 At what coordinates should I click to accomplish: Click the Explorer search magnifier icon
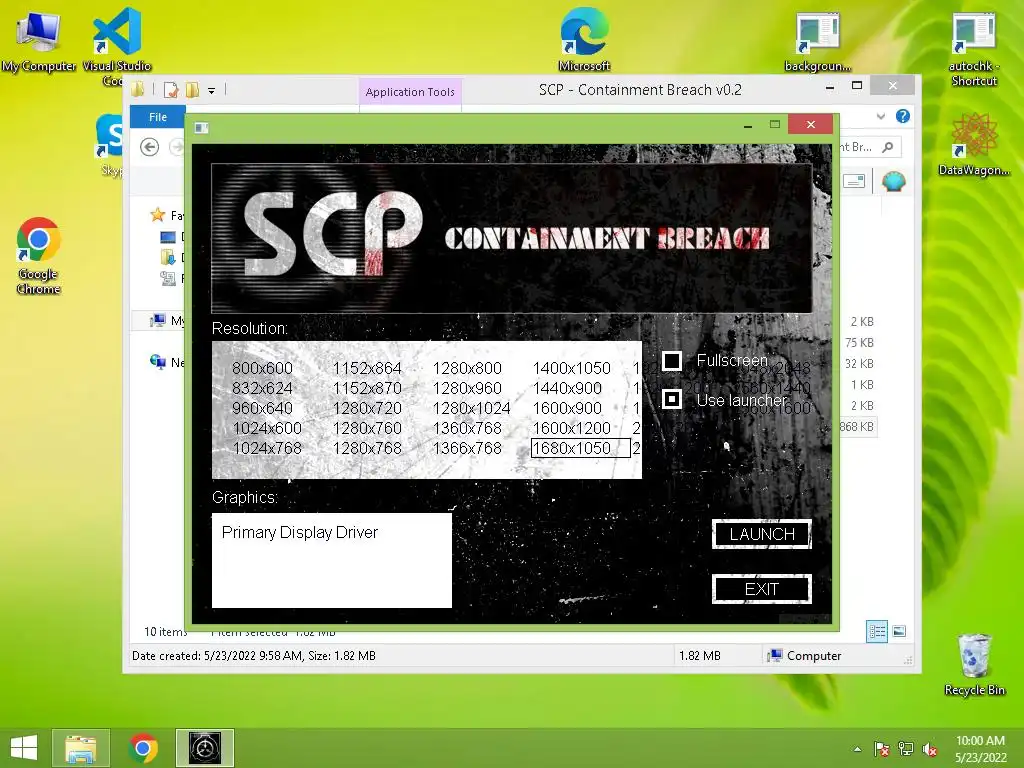point(888,147)
